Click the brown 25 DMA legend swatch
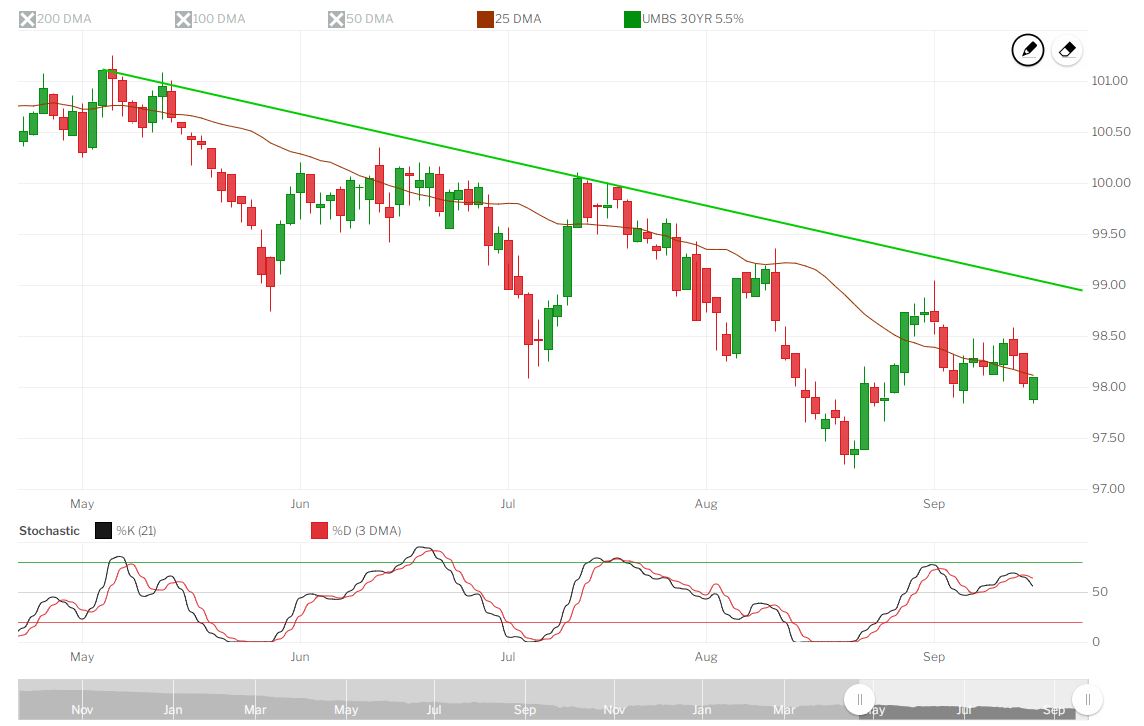1144x726 pixels. (485, 19)
